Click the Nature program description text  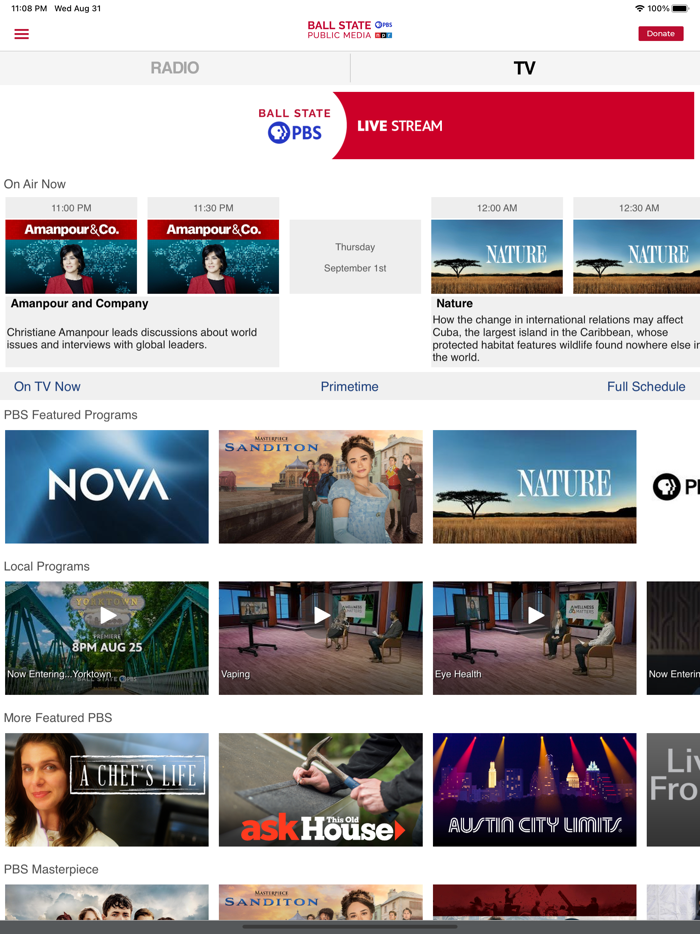click(565, 338)
